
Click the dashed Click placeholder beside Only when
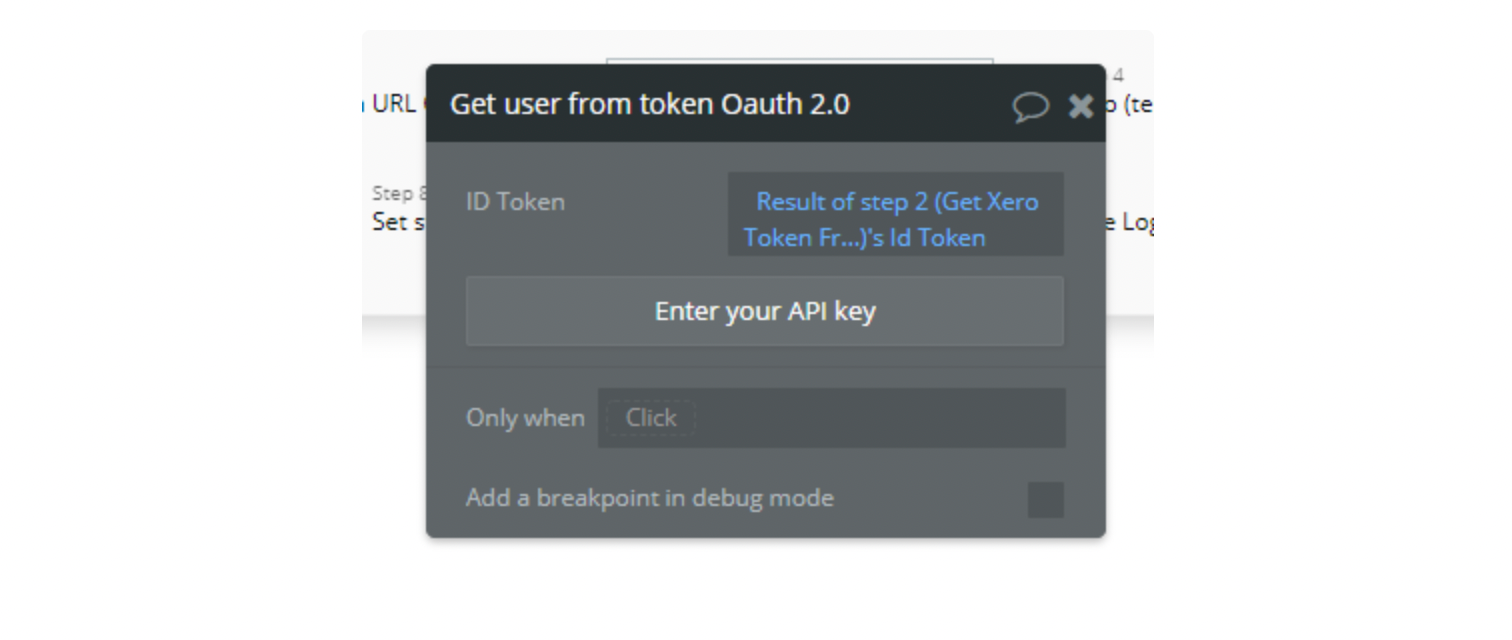click(651, 418)
